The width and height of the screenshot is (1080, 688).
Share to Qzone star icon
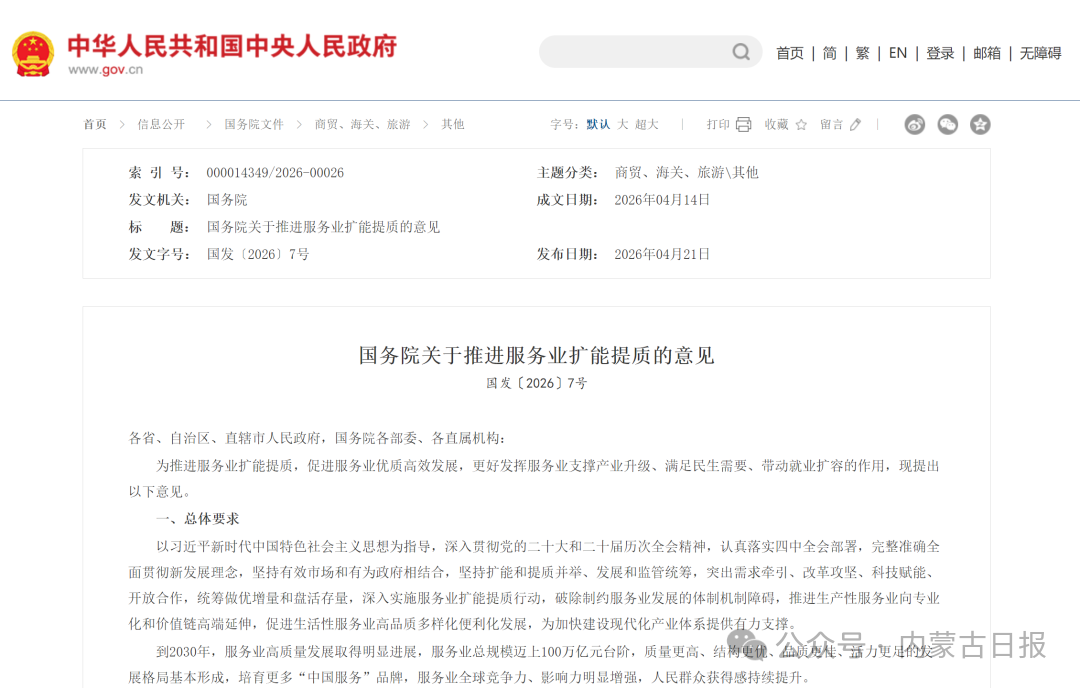[x=980, y=125]
